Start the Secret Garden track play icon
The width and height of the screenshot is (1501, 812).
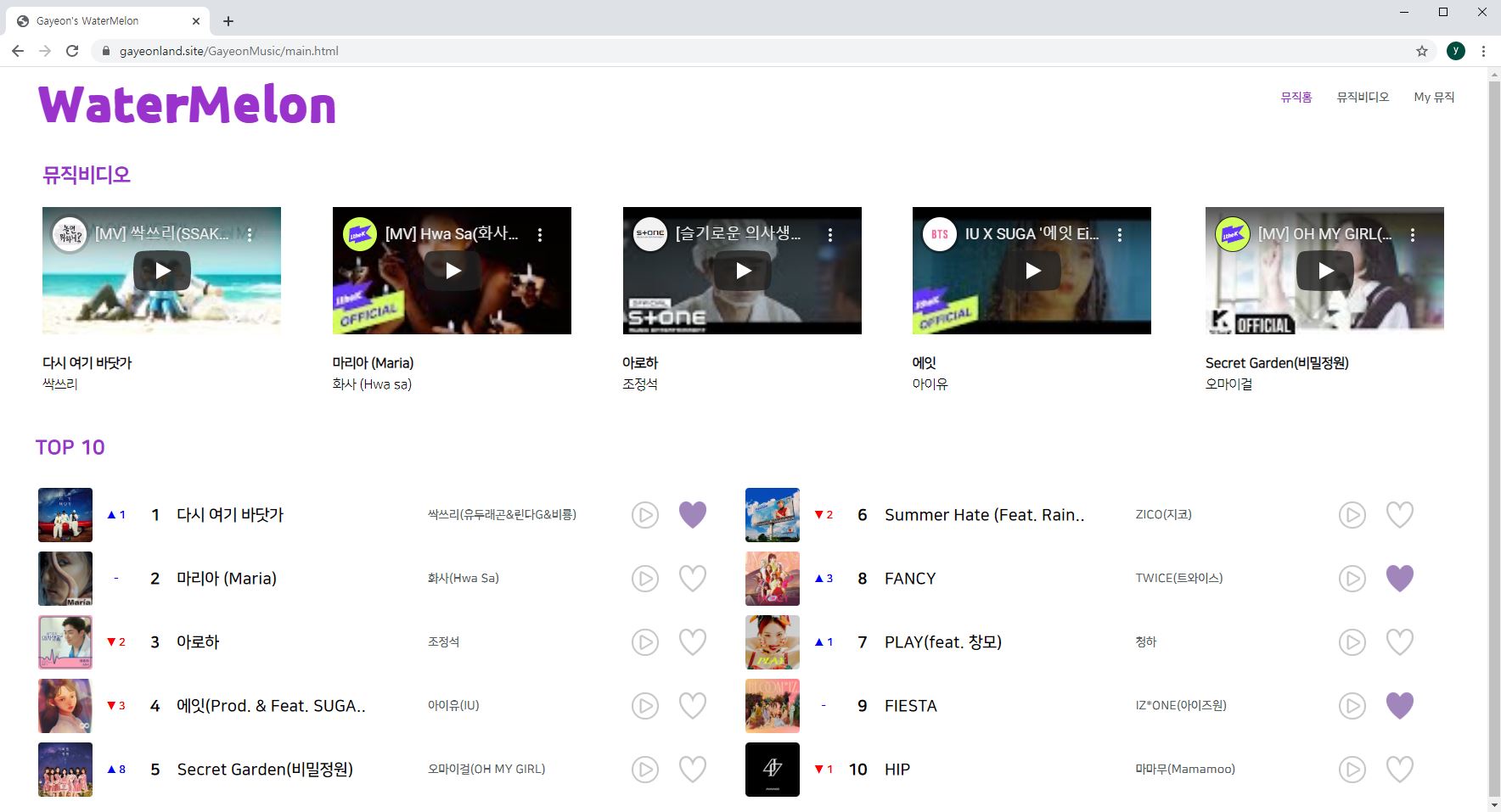coord(644,770)
